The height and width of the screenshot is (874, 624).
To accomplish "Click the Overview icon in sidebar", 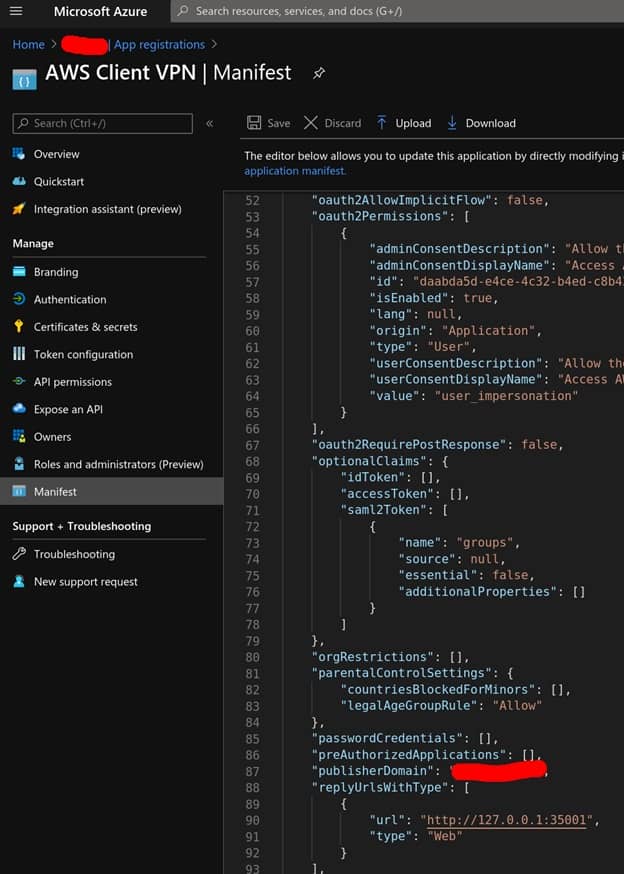I will (19, 154).
